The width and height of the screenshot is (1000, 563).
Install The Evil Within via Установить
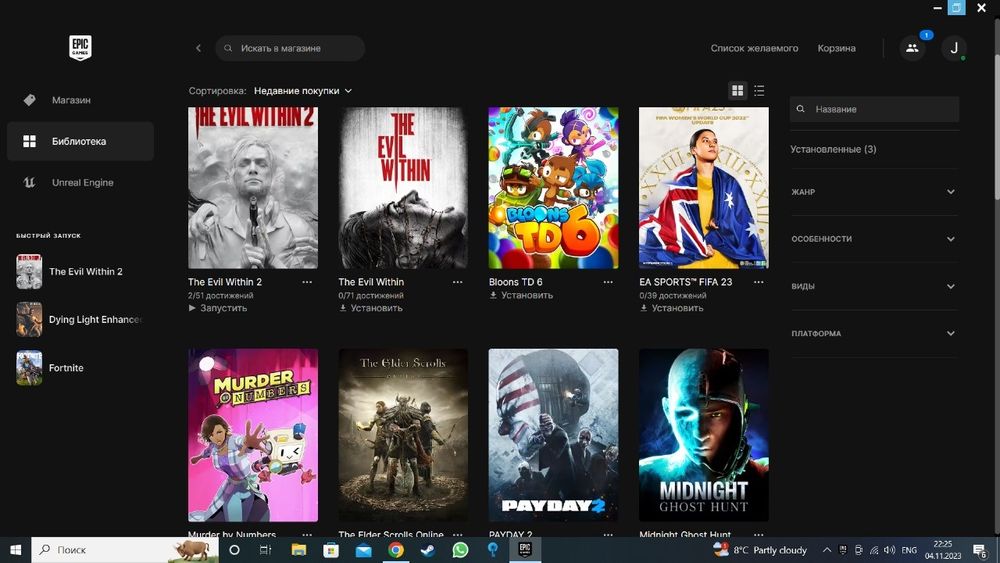tap(371, 308)
